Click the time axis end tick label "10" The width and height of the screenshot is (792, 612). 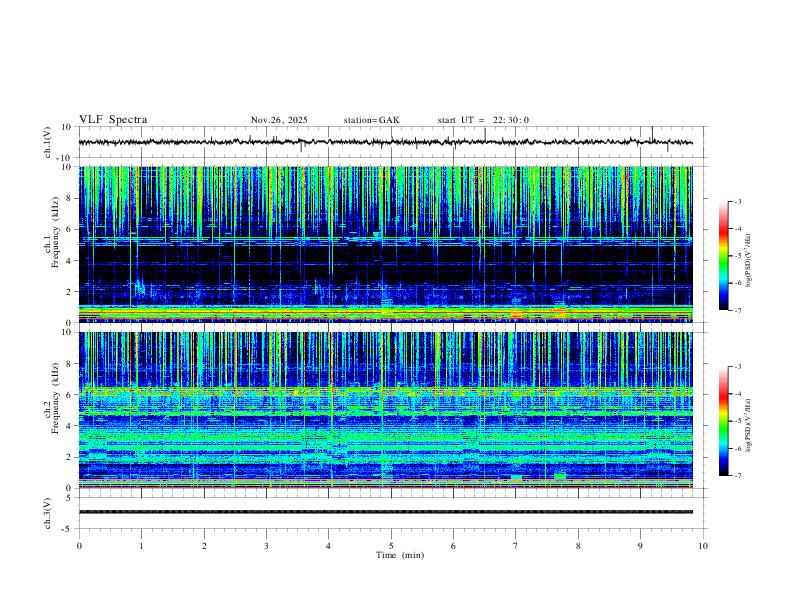pos(703,546)
